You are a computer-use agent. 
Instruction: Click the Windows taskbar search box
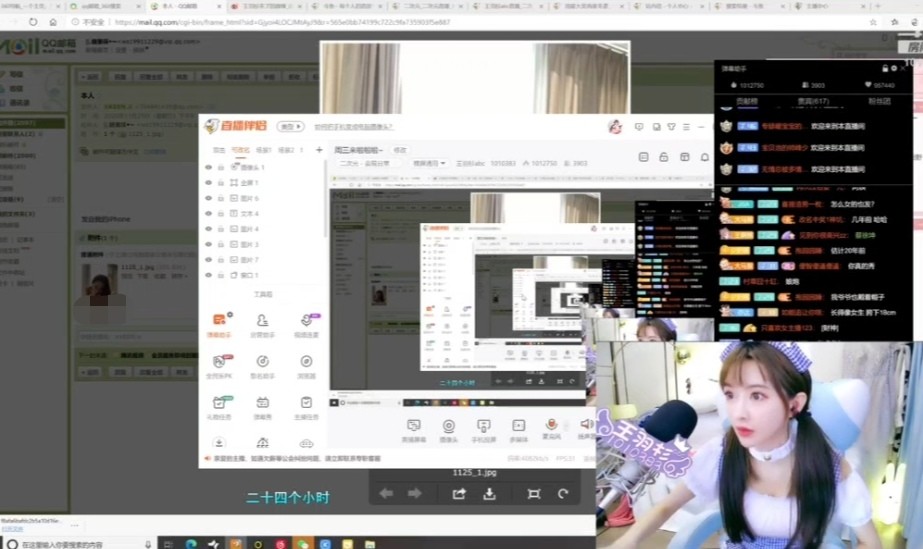pos(79,544)
